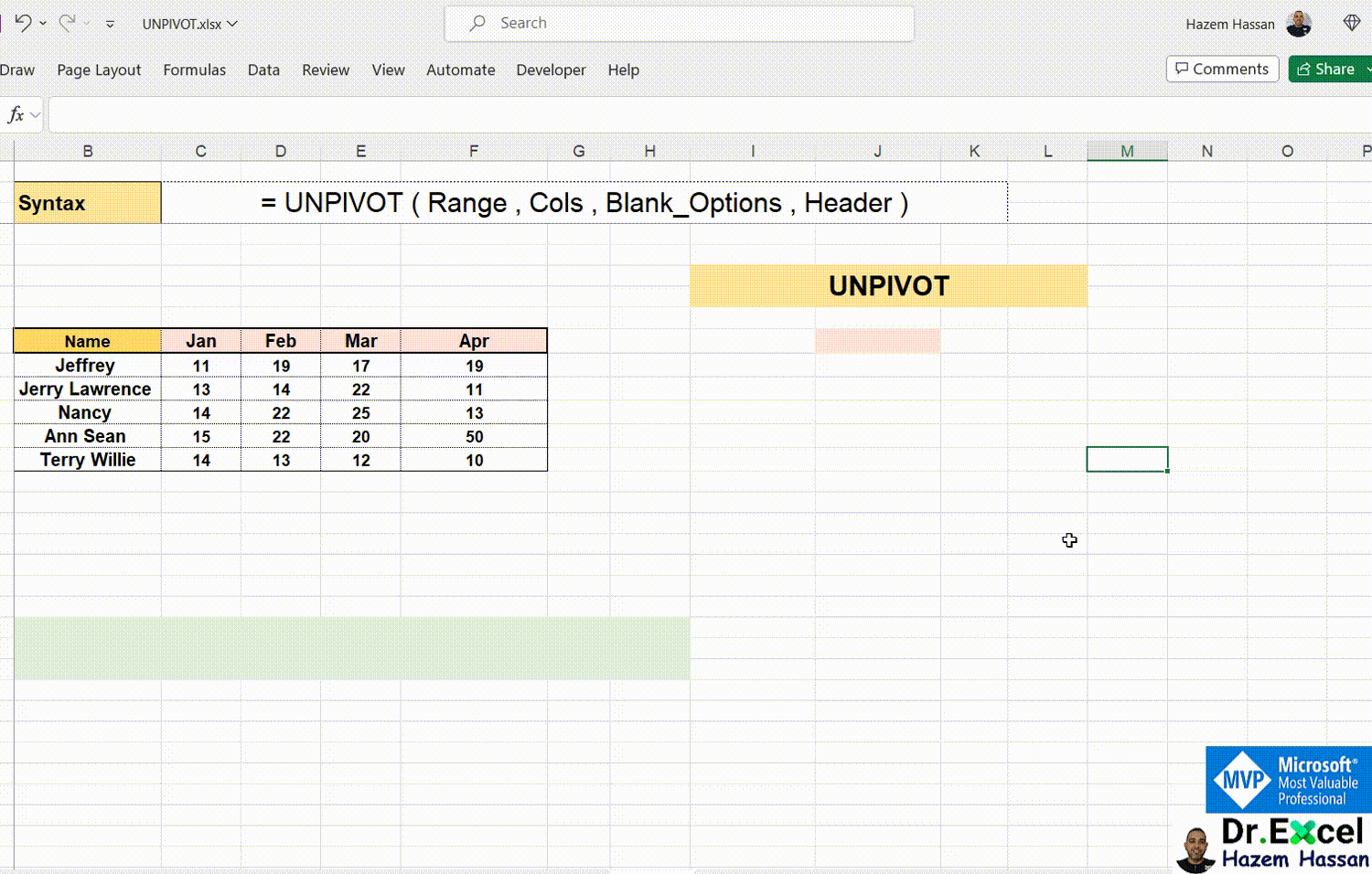Image resolution: width=1372 pixels, height=874 pixels.
Task: Switch to the Data ribbon tab
Action: 263,69
